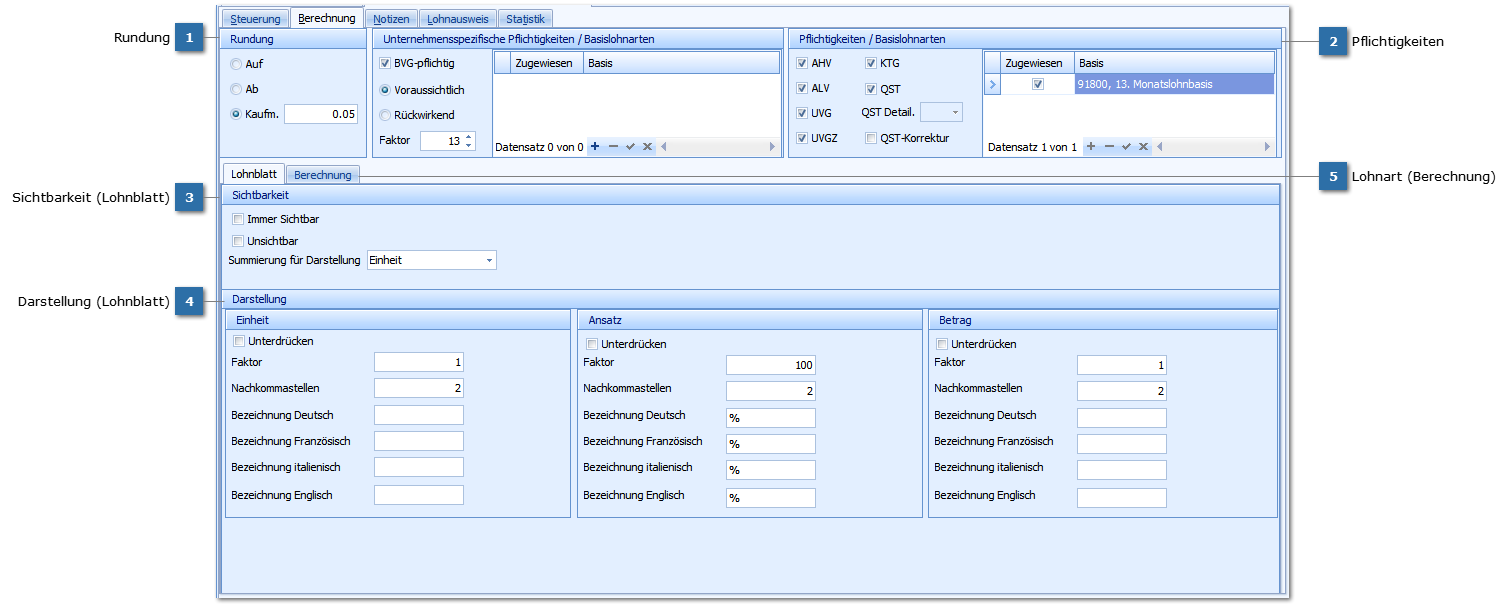Click the Zugewiesen column header in the Pflichtigkeiten grid
Screen dimensions: 1512x607
1038,63
